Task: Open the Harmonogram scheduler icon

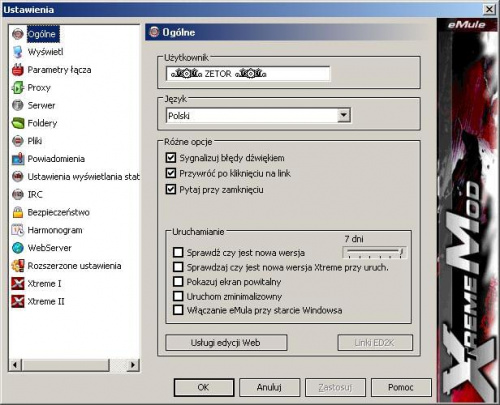Action: pyautogui.click(x=18, y=230)
